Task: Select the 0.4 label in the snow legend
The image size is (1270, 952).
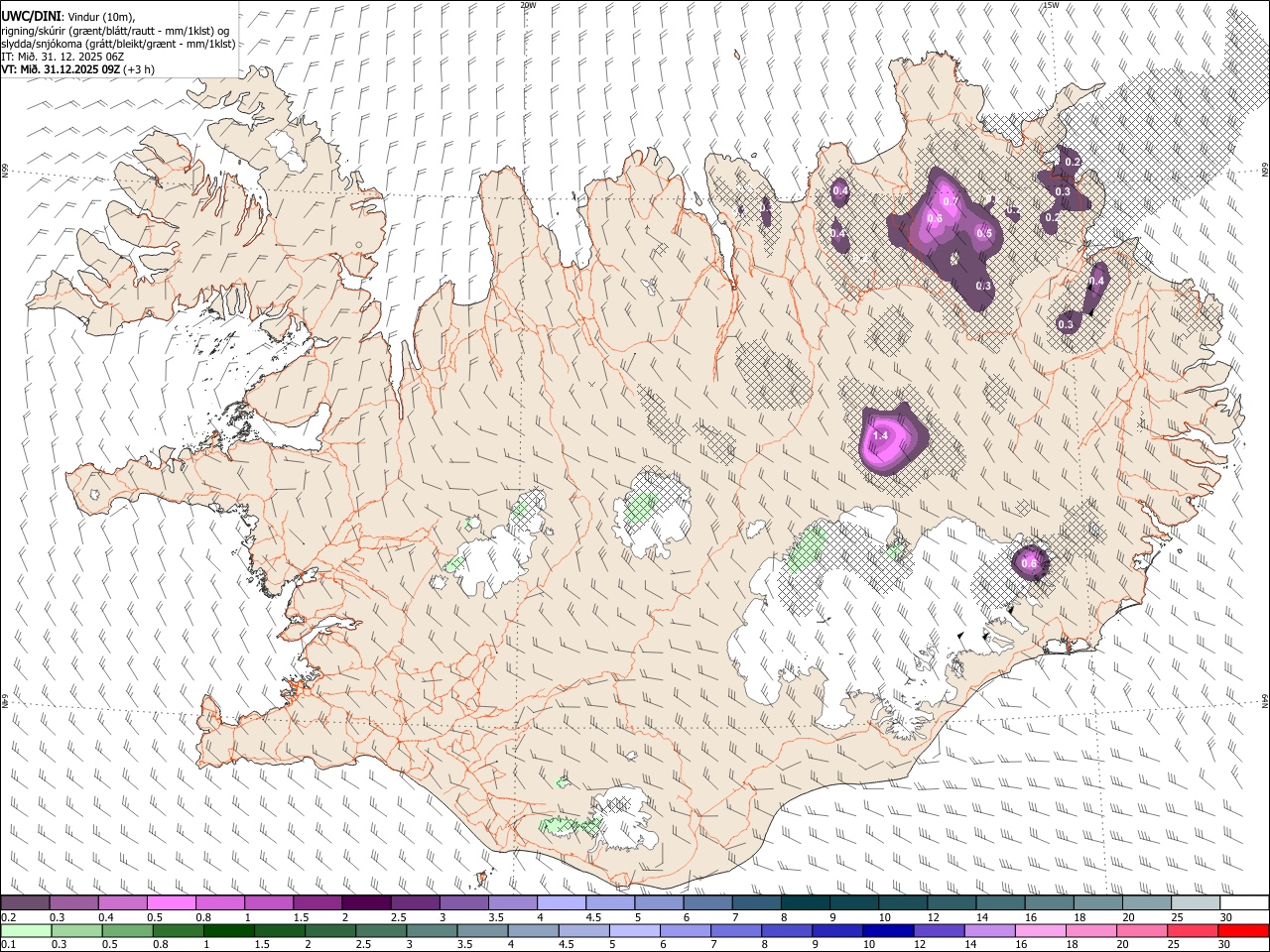Action: [x=105, y=917]
